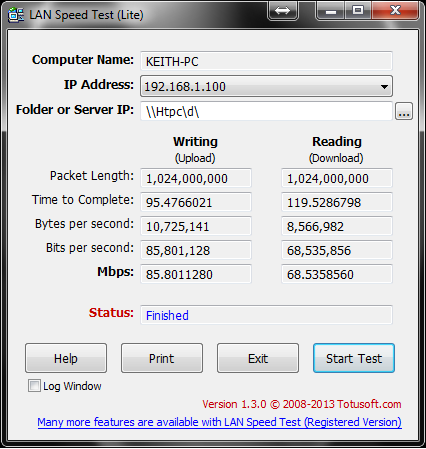
Task: Click the Folder or Server IP field
Action: click(x=266, y=111)
